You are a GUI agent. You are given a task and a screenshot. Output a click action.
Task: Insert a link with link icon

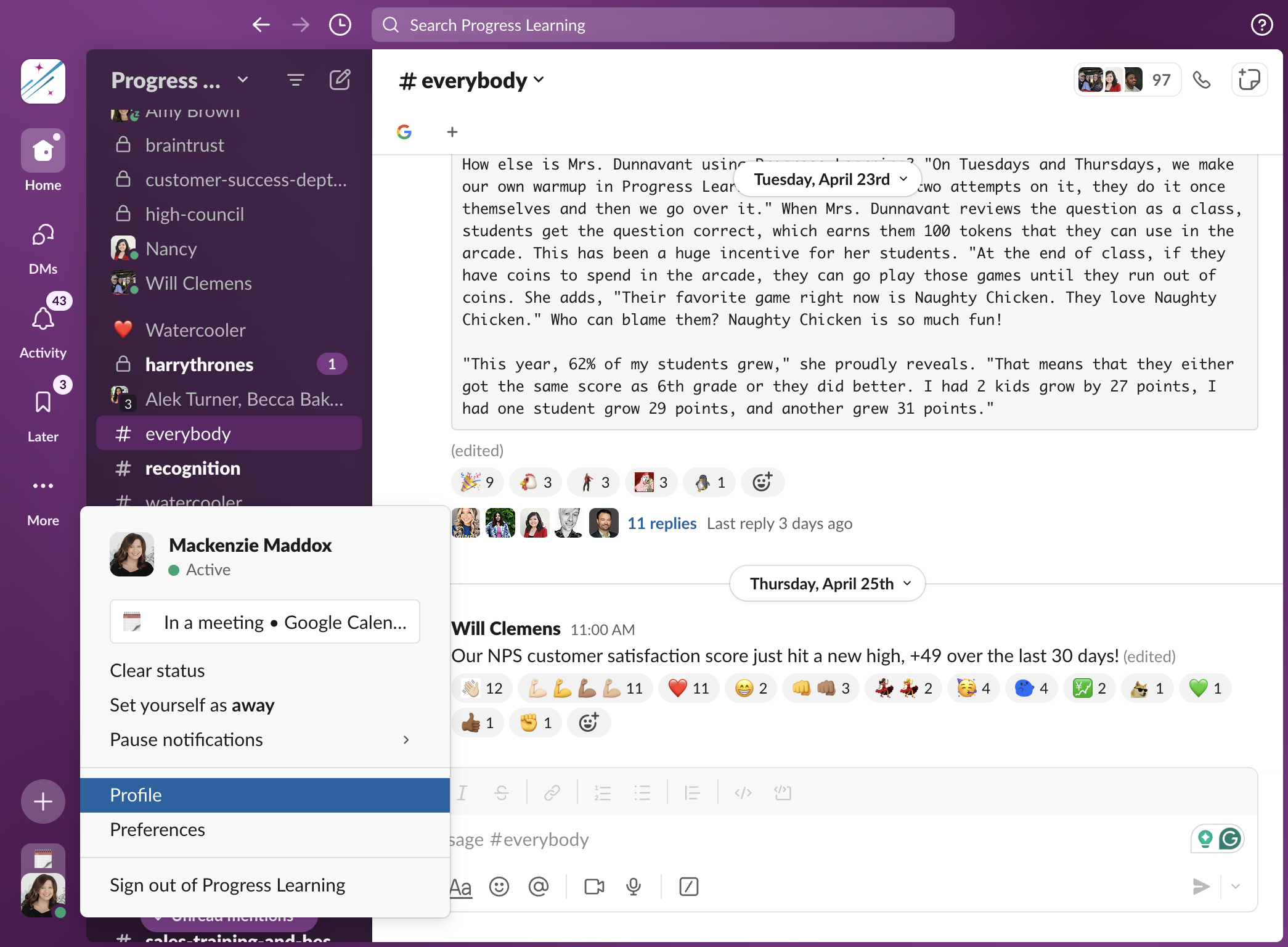pyautogui.click(x=552, y=792)
